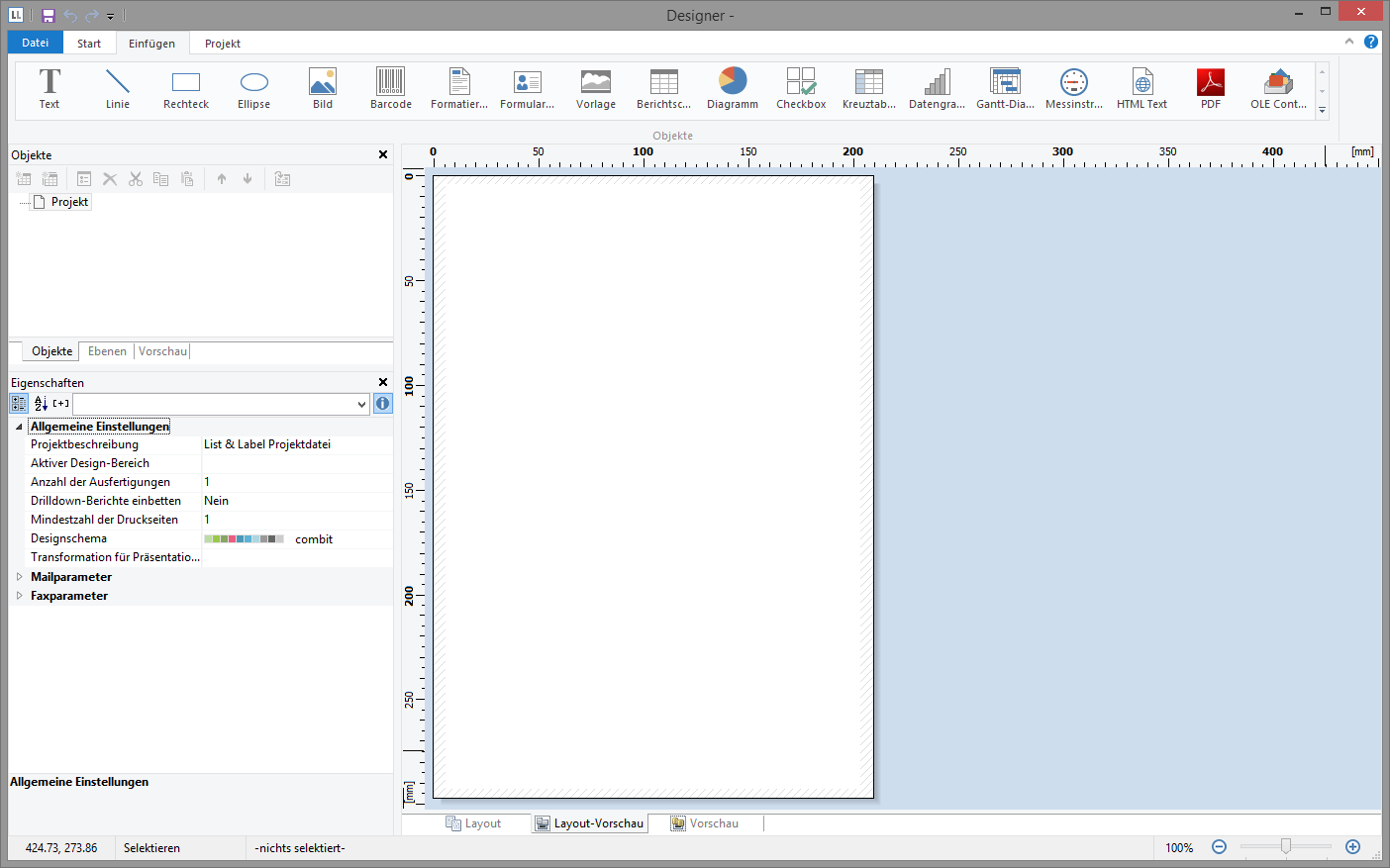1390x868 pixels.
Task: Select the Projekt tree item
Action: 69,202
